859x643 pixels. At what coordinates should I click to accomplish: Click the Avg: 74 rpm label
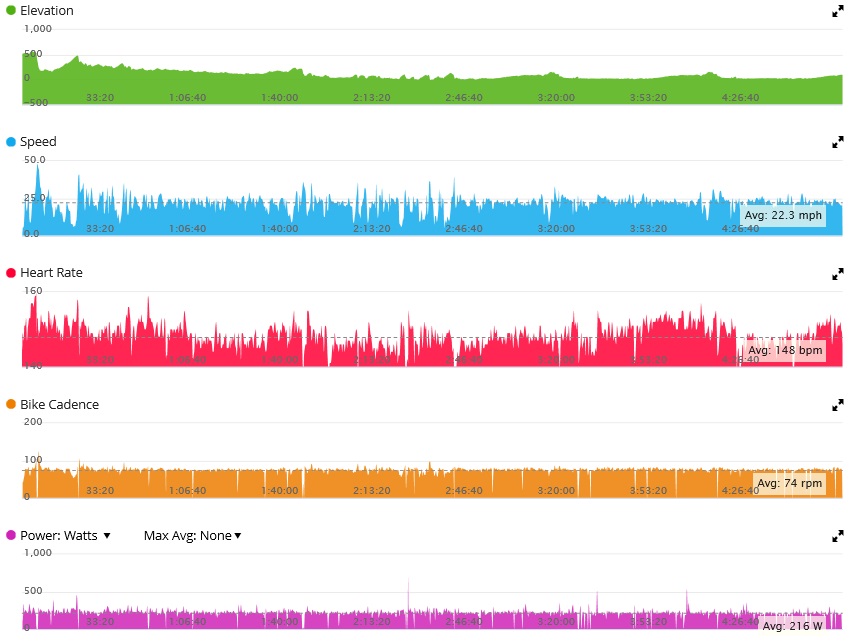tap(789, 483)
